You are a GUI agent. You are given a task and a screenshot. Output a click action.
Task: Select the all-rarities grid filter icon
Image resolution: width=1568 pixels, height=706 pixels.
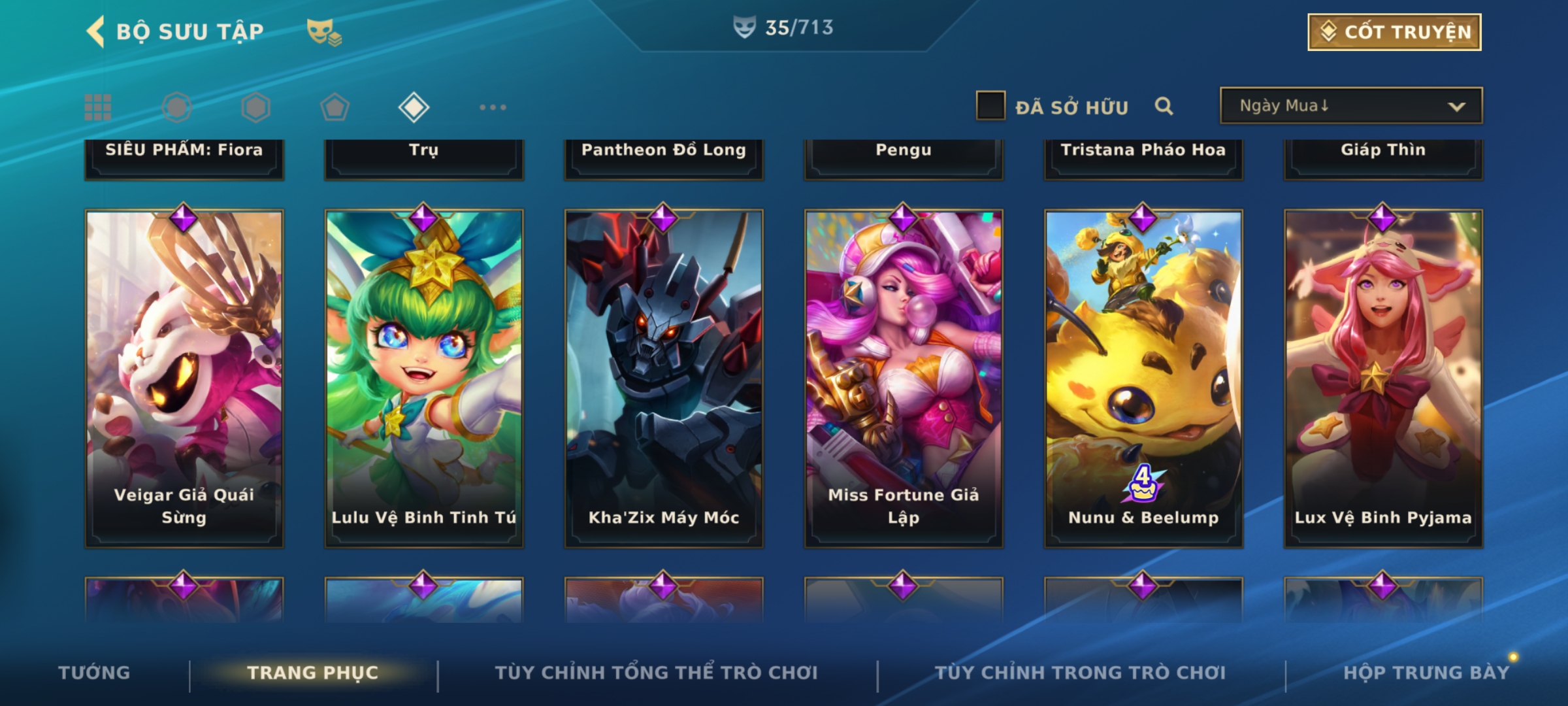[98, 107]
